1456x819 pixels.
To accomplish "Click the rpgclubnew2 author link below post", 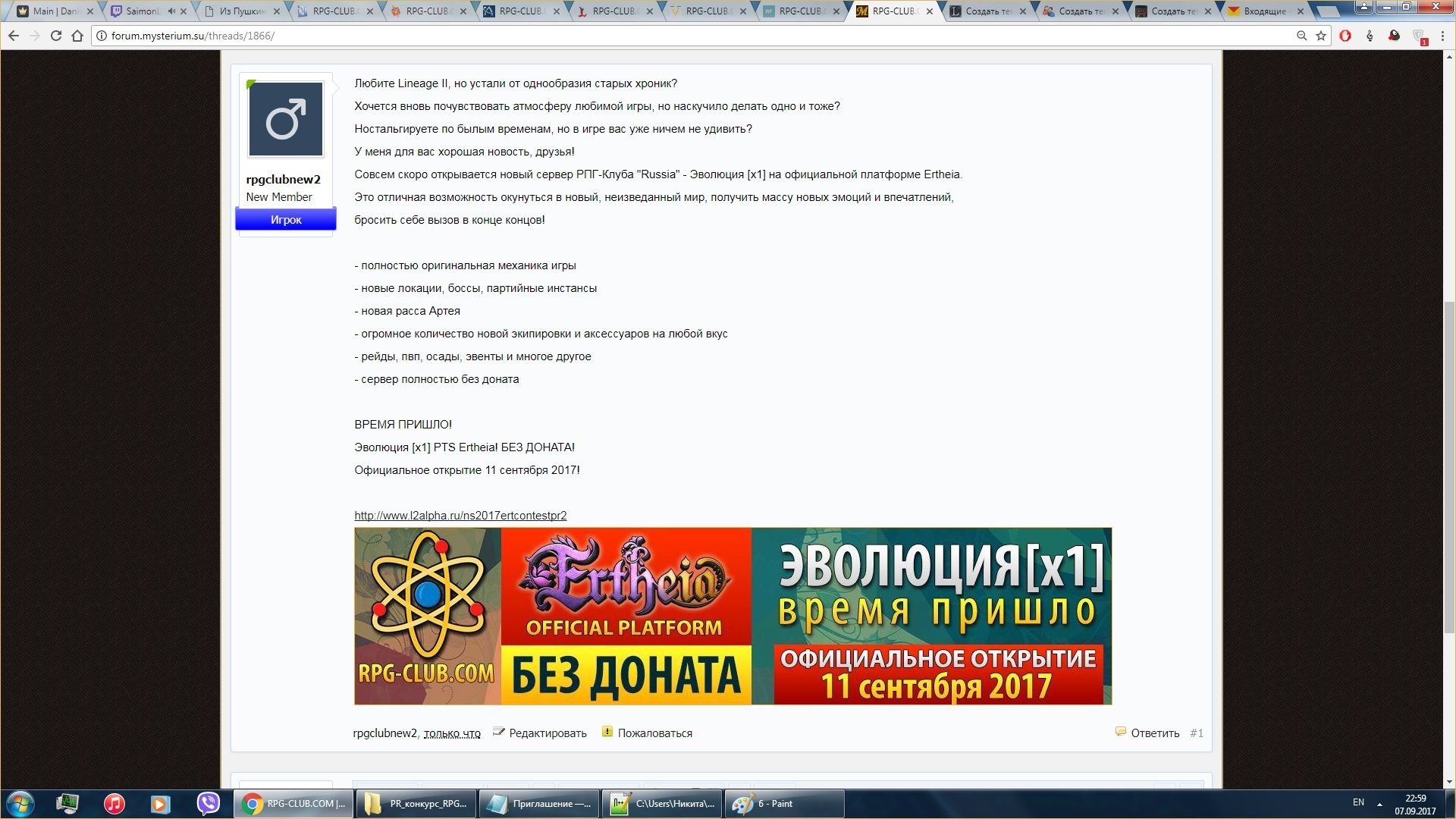I will tap(384, 733).
